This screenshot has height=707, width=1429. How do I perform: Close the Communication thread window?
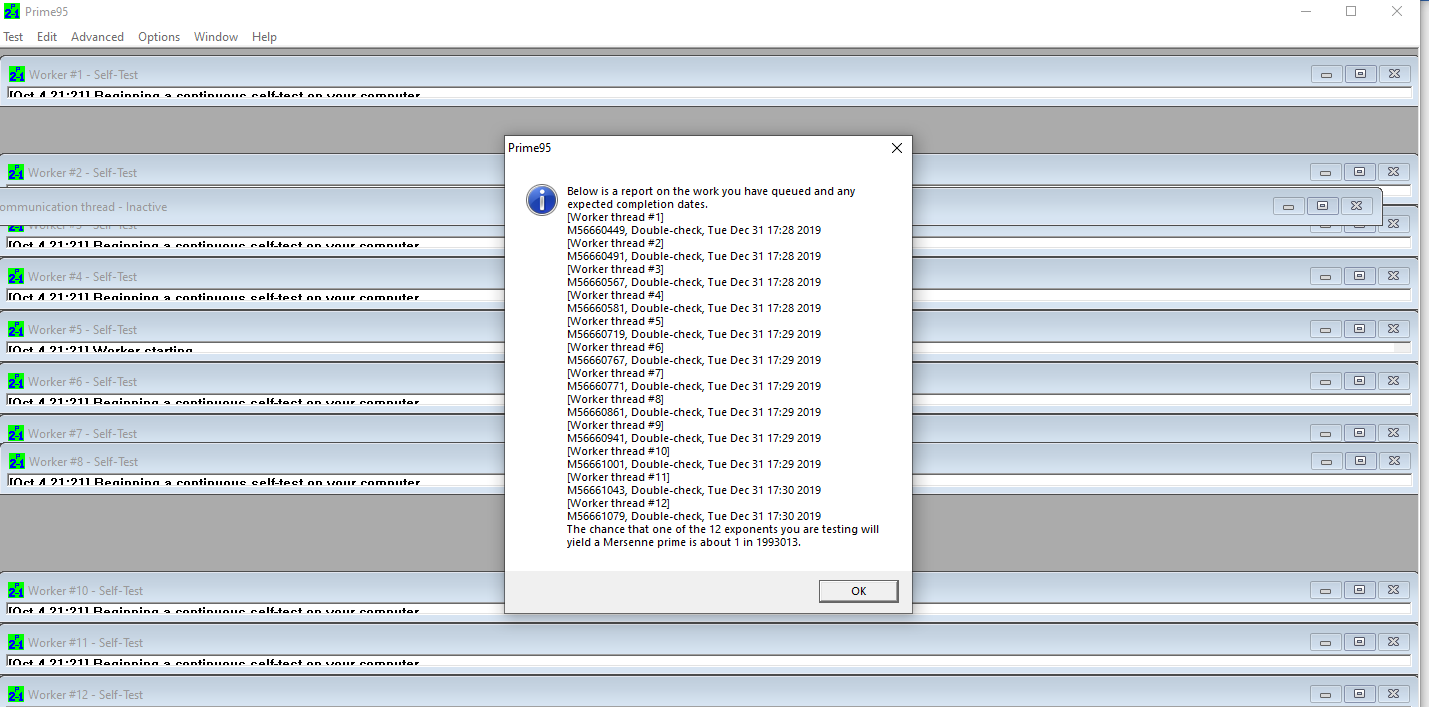coord(1356,206)
